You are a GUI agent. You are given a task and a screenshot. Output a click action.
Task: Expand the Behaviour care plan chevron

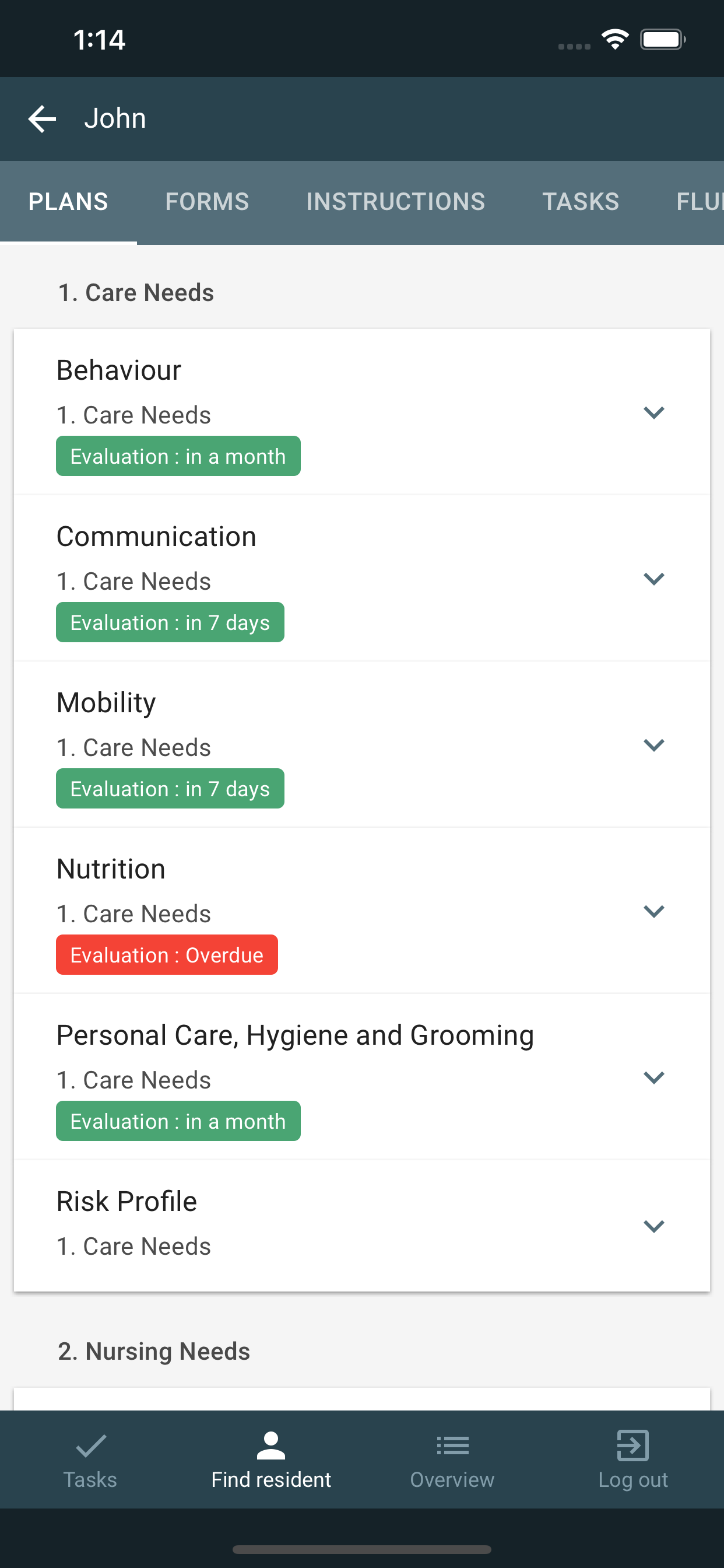tap(653, 412)
